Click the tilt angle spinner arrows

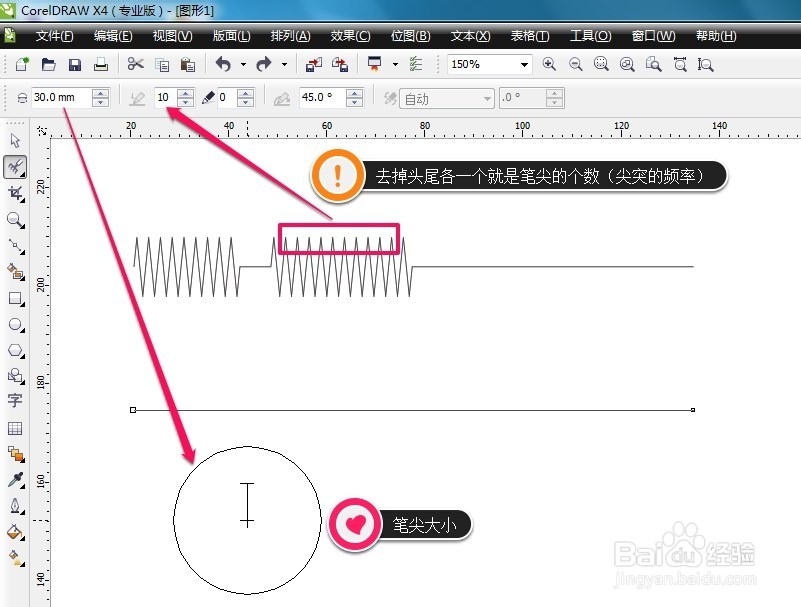355,97
